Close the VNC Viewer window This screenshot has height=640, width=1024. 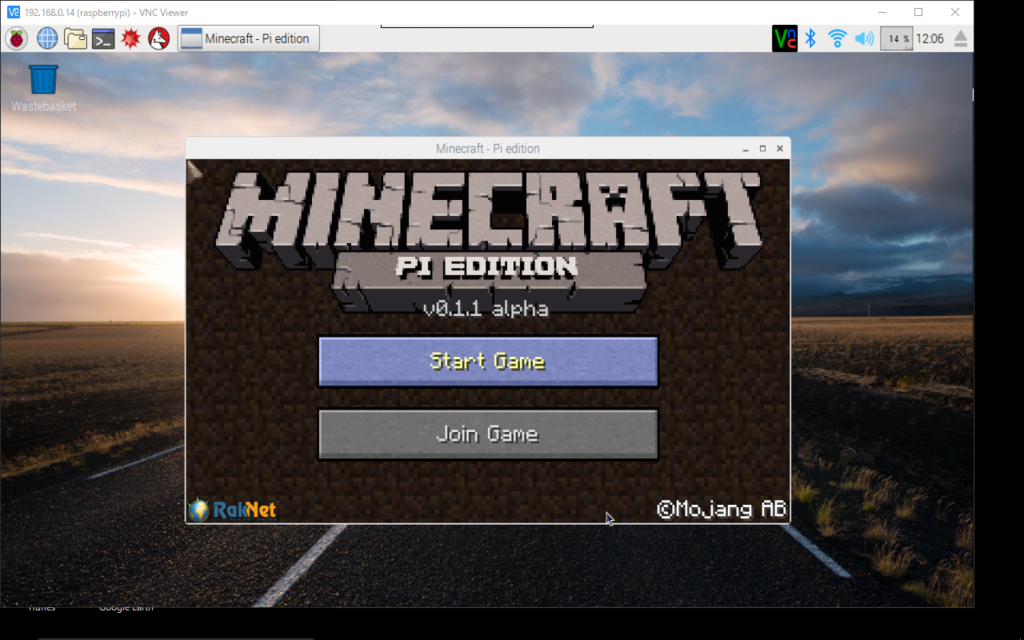pos(955,12)
